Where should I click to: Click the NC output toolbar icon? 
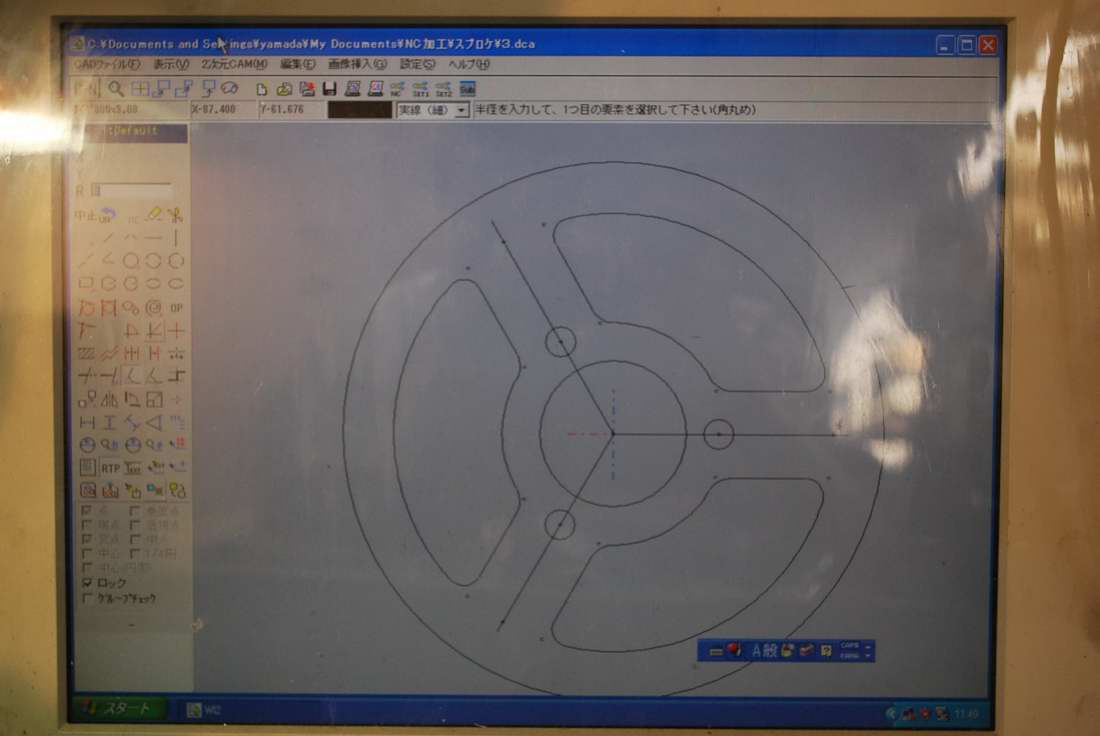coord(398,89)
